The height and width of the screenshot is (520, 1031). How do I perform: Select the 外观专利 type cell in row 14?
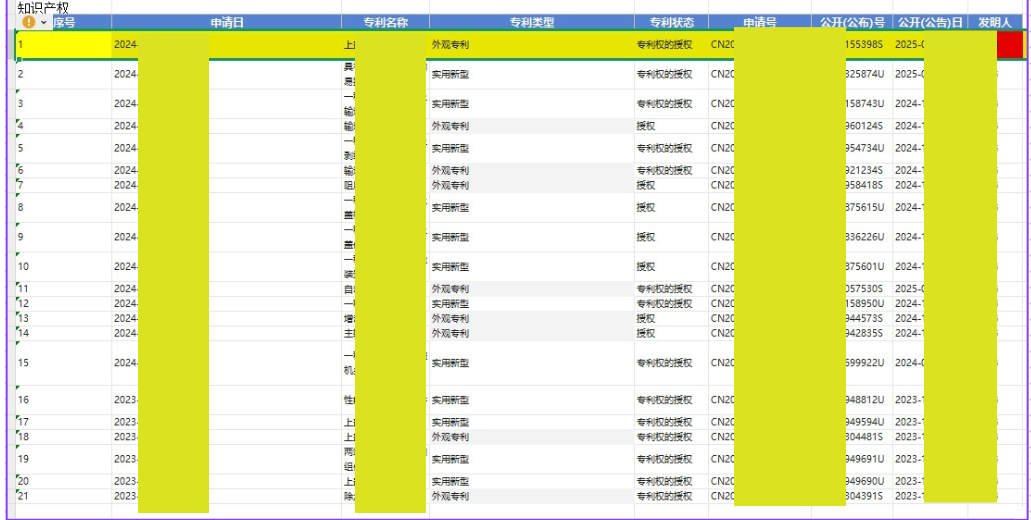(x=532, y=333)
